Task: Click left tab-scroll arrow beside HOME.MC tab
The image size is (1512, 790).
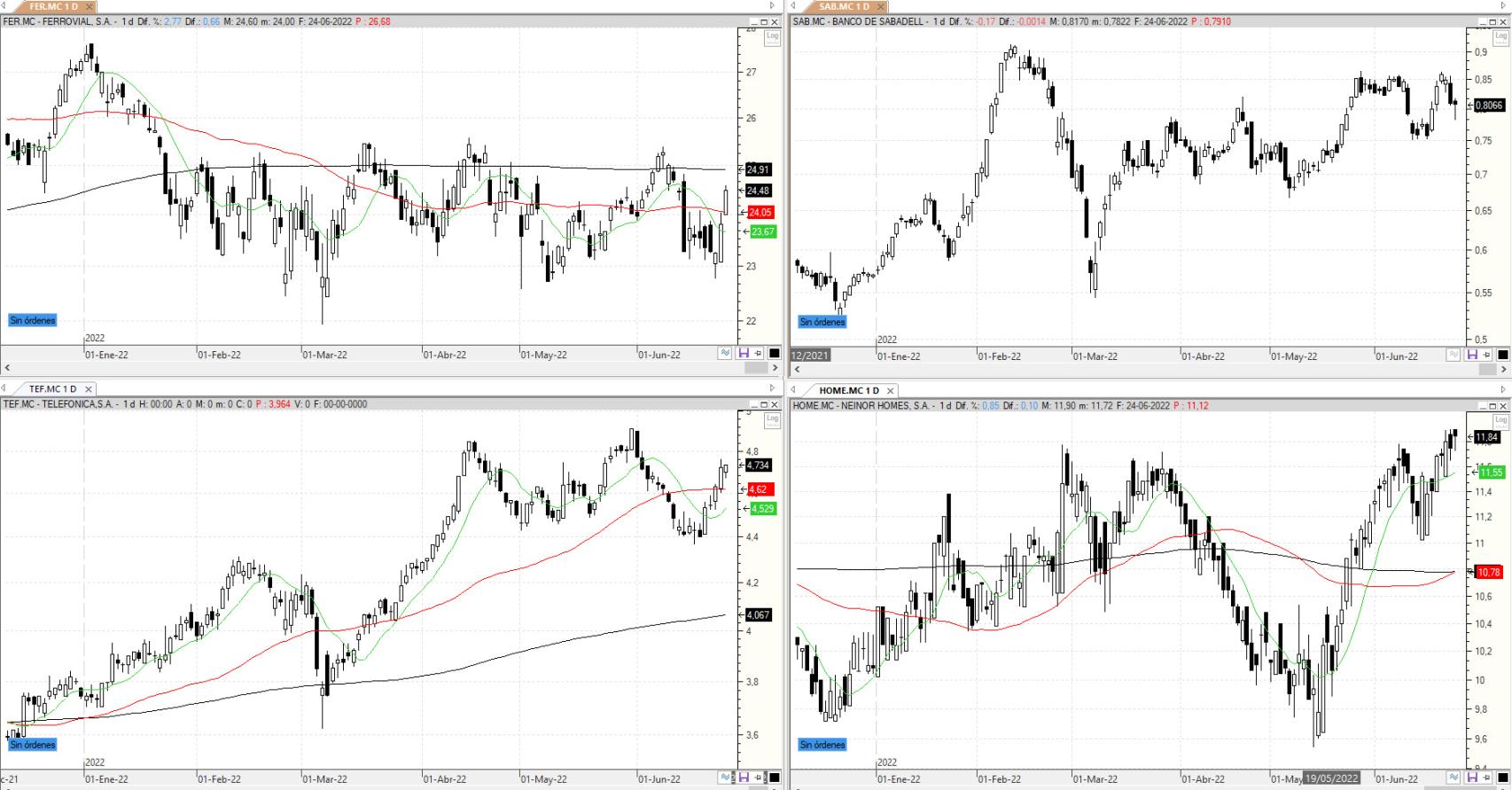Action: 794,390
